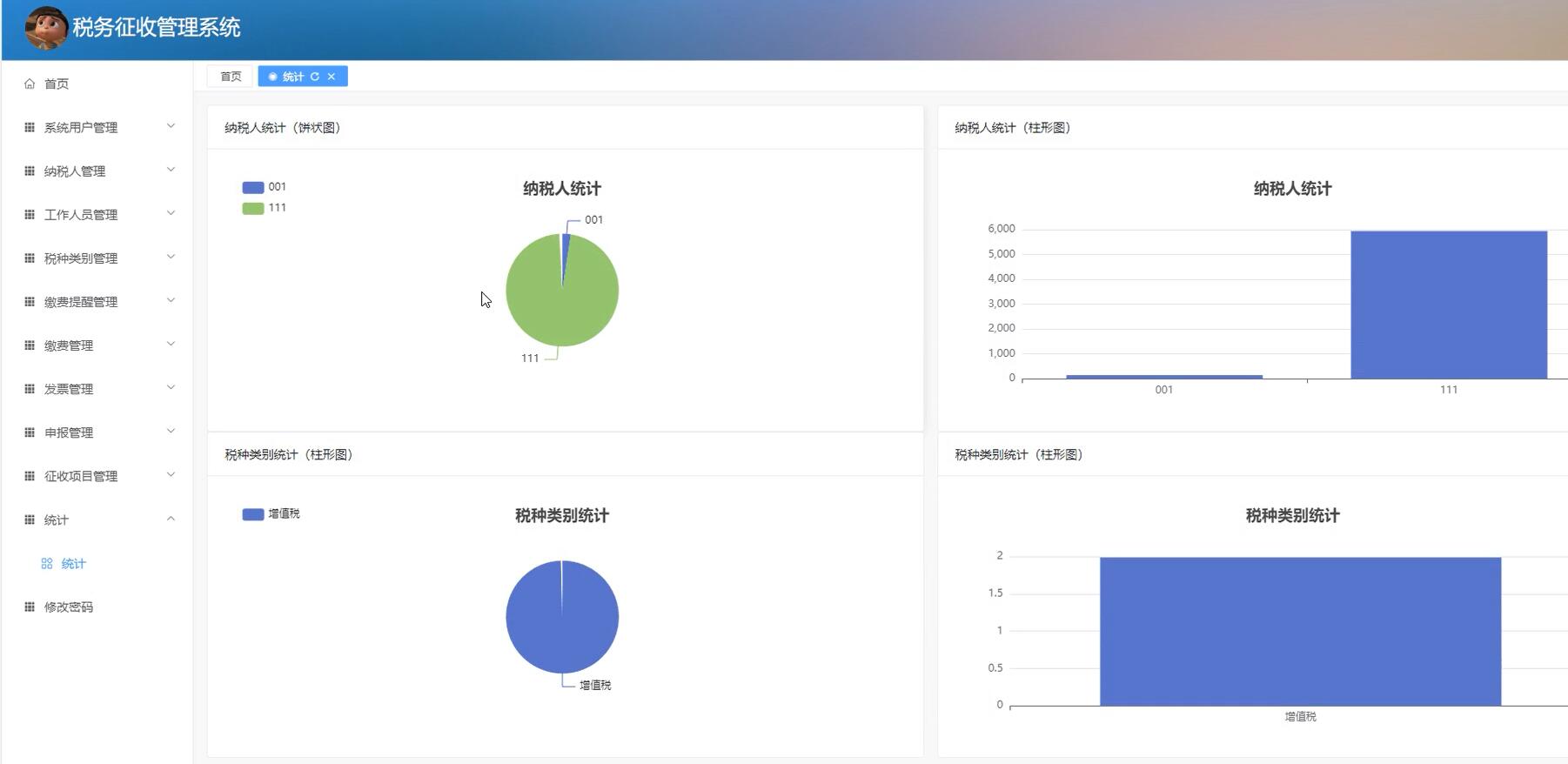Click the grid icon beside 发票管理
This screenshot has height=764, width=1568.
tap(30, 389)
